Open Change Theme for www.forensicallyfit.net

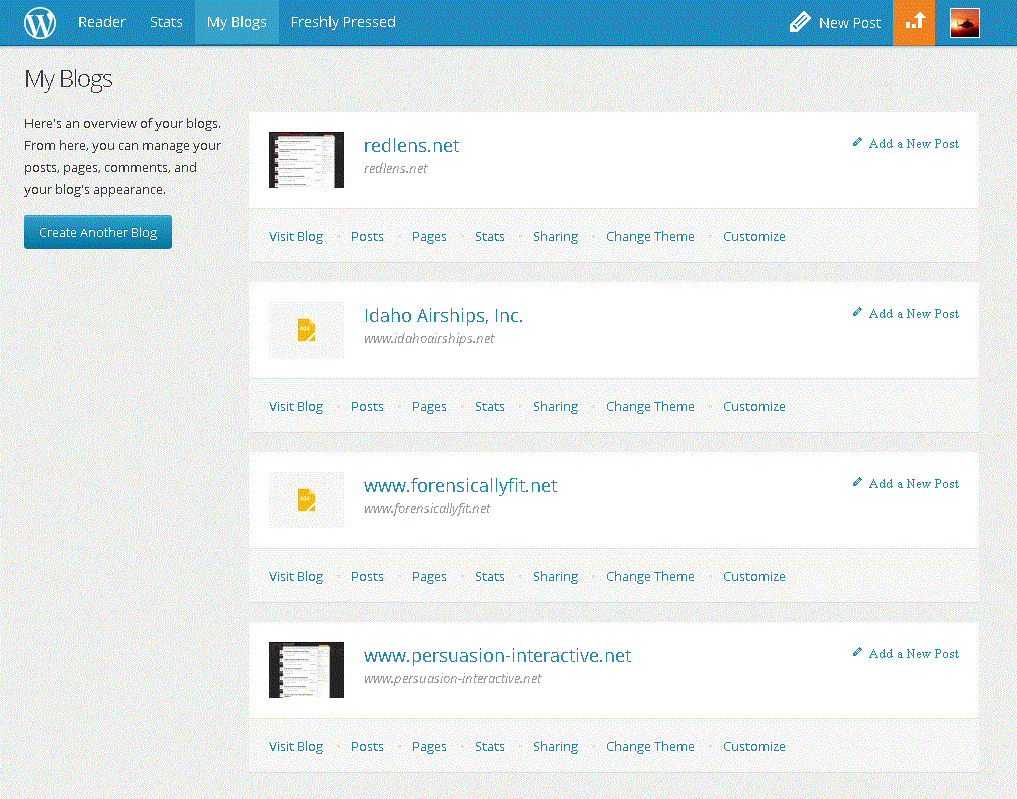650,577
